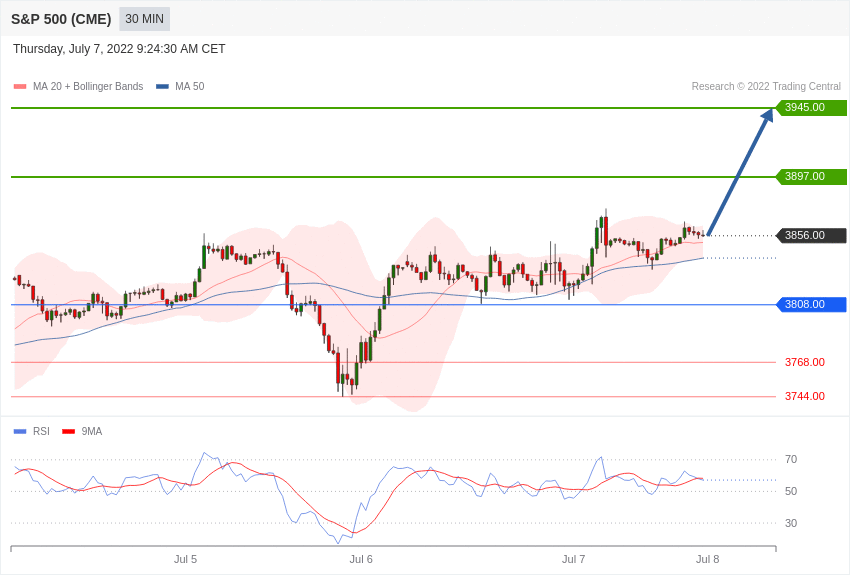This screenshot has height=576, width=850.
Task: Click the 3768.00 red support label
Action: 804,363
